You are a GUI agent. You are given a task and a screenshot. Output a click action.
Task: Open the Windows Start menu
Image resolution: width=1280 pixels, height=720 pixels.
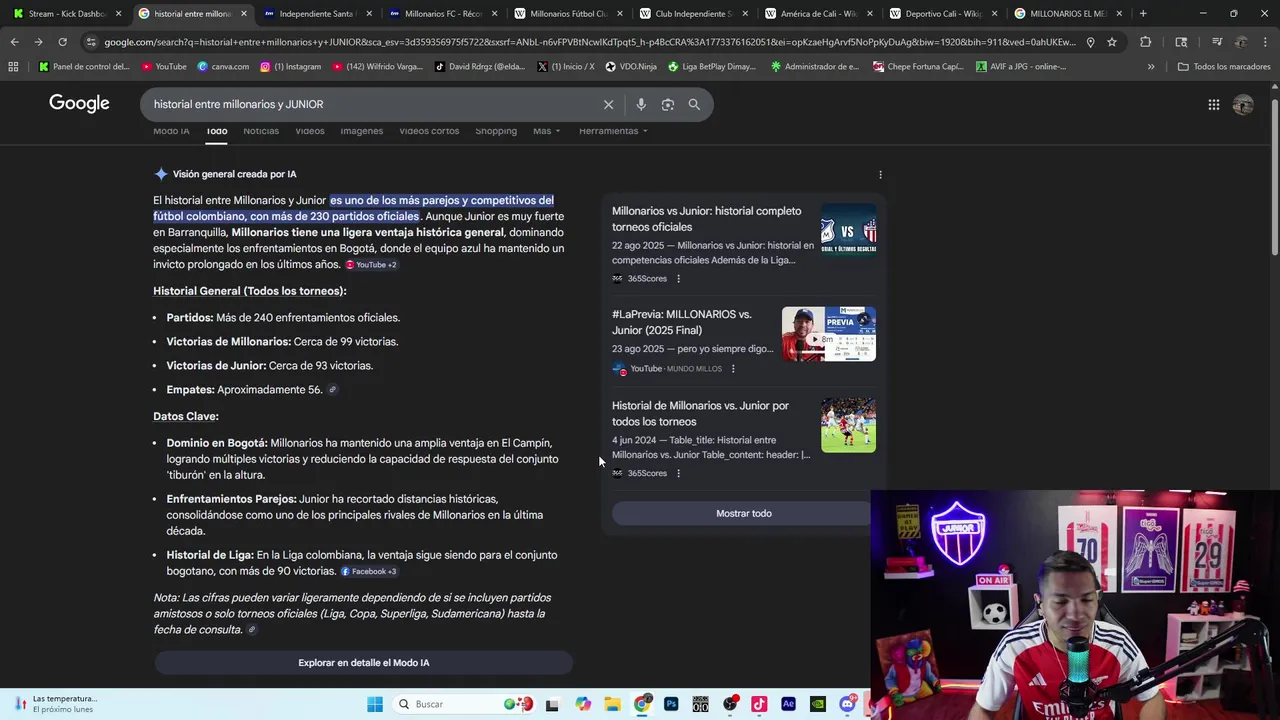click(375, 704)
